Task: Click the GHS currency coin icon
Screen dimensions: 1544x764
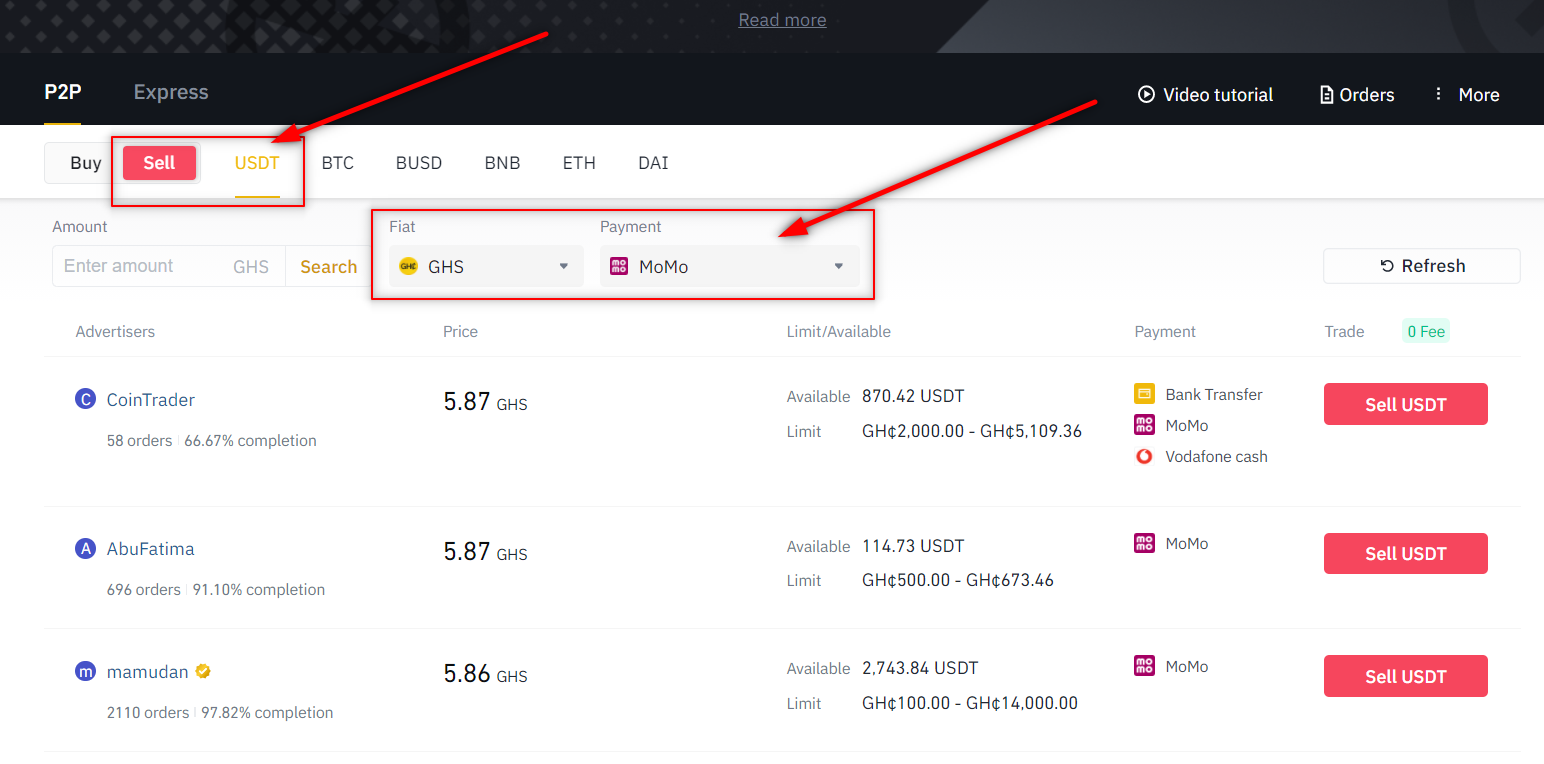Action: click(x=408, y=266)
